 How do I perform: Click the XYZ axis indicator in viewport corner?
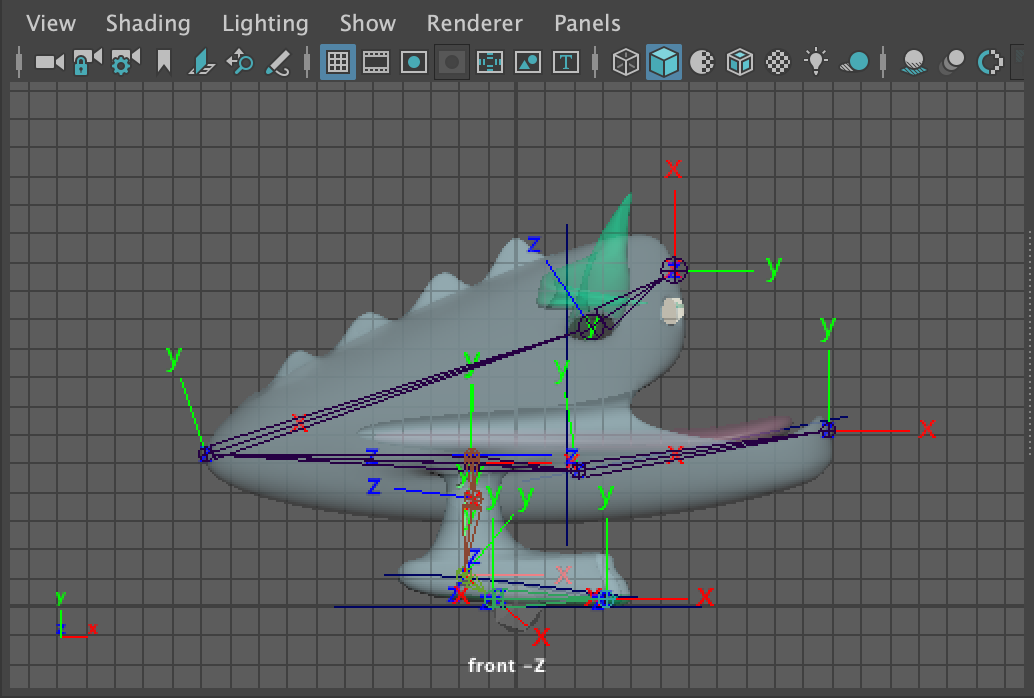tap(75, 615)
